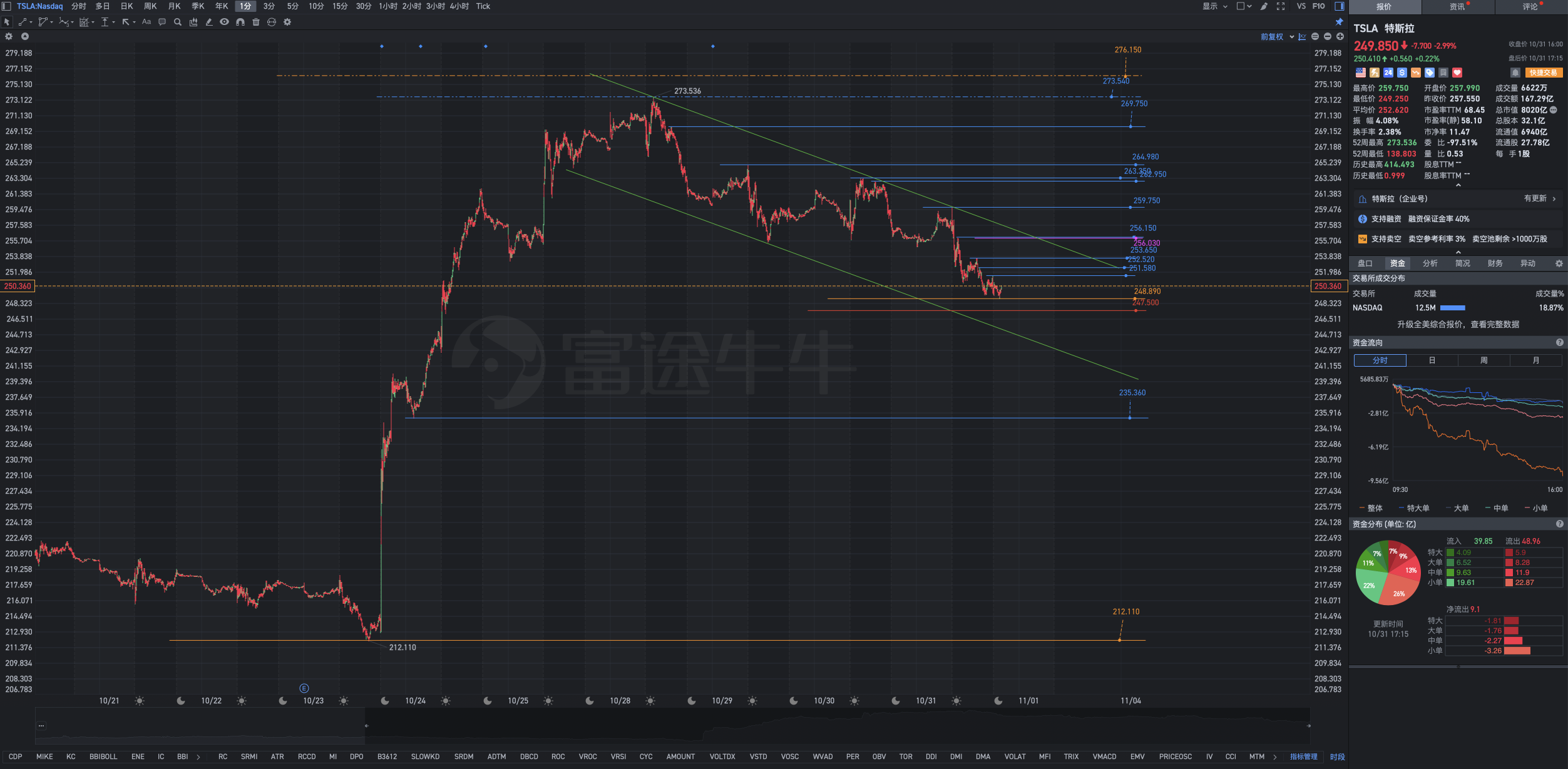Zoom out chart with minus icon
This screenshot has width=1568, height=769.
(1328, 37)
